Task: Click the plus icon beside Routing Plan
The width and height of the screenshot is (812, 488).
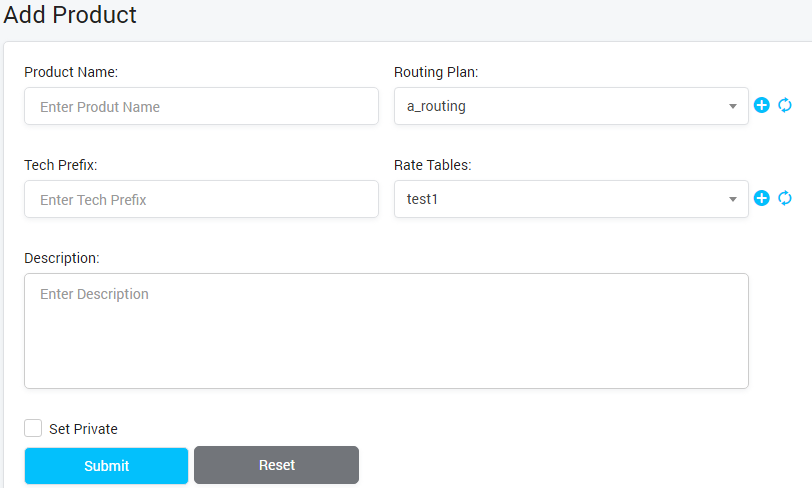Action: (761, 105)
